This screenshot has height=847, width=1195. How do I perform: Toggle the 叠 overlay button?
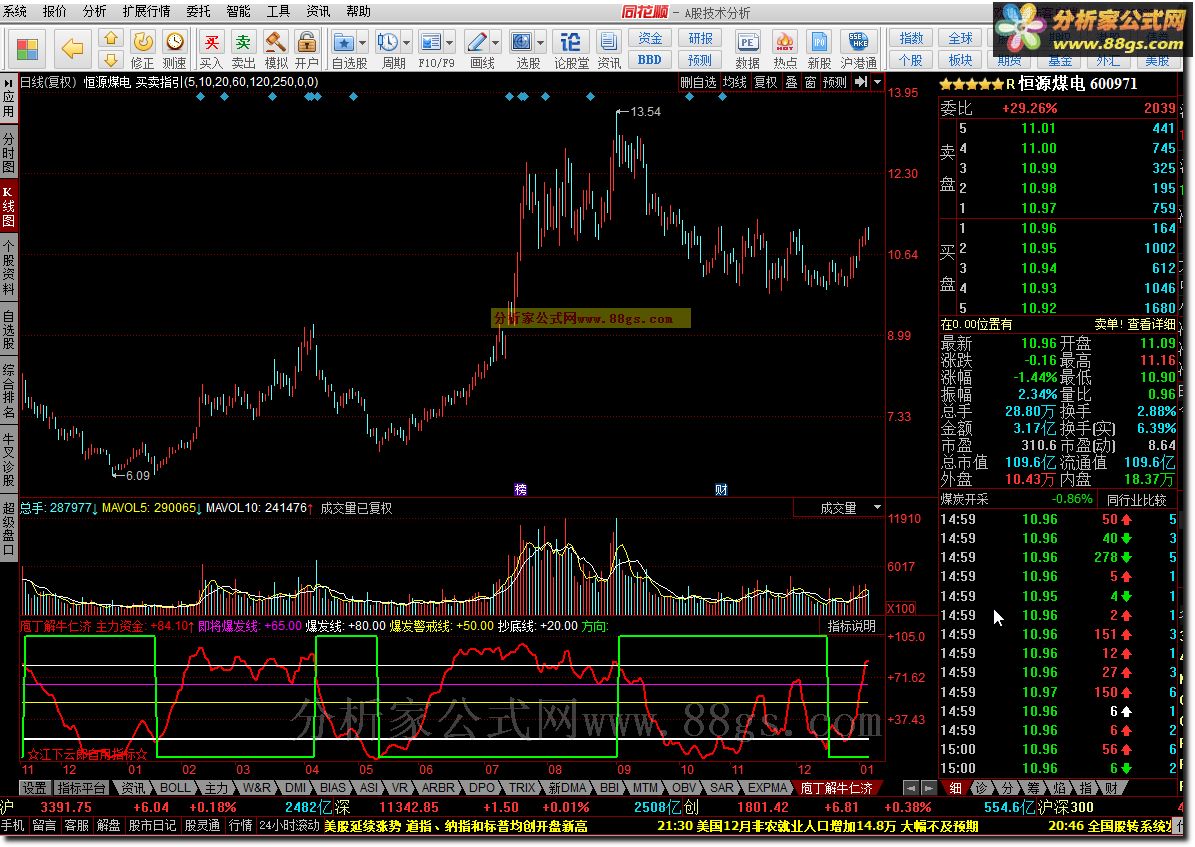point(791,82)
